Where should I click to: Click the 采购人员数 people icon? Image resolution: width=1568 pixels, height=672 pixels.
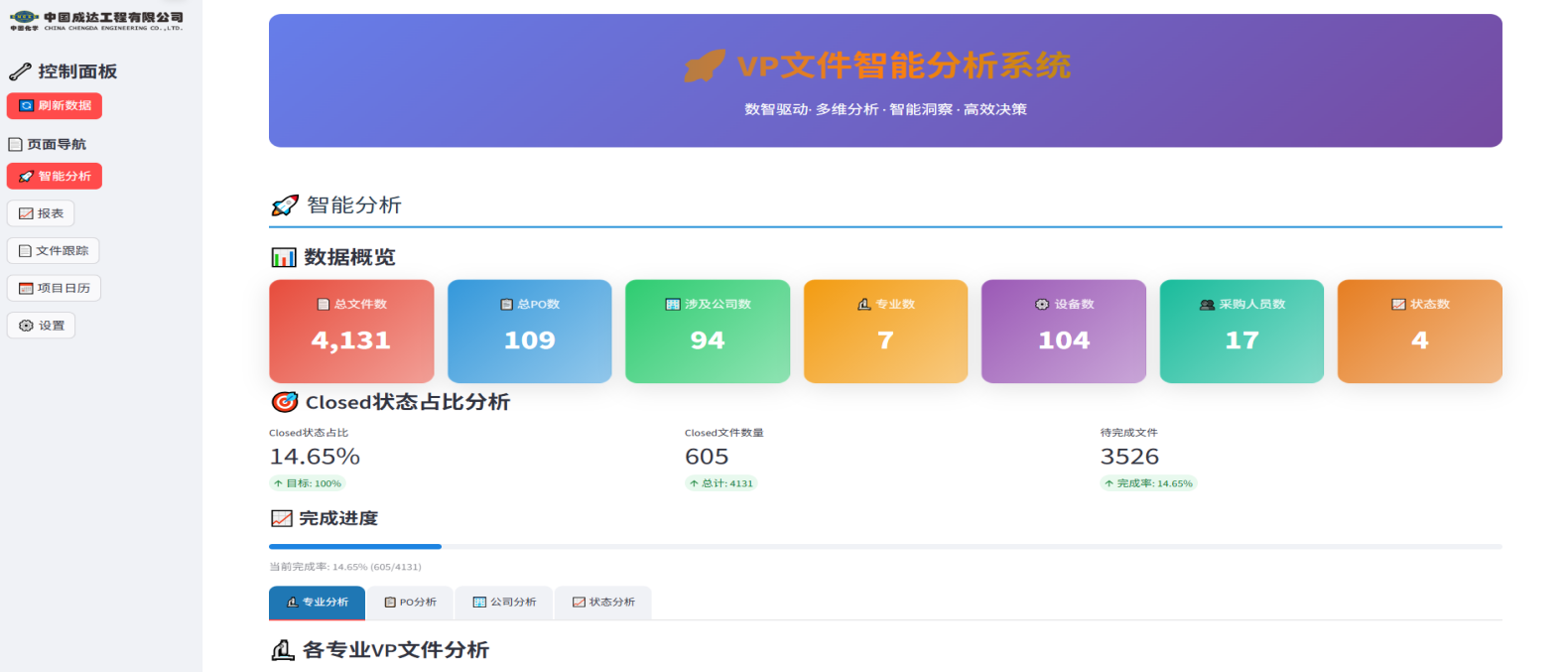click(x=1207, y=305)
